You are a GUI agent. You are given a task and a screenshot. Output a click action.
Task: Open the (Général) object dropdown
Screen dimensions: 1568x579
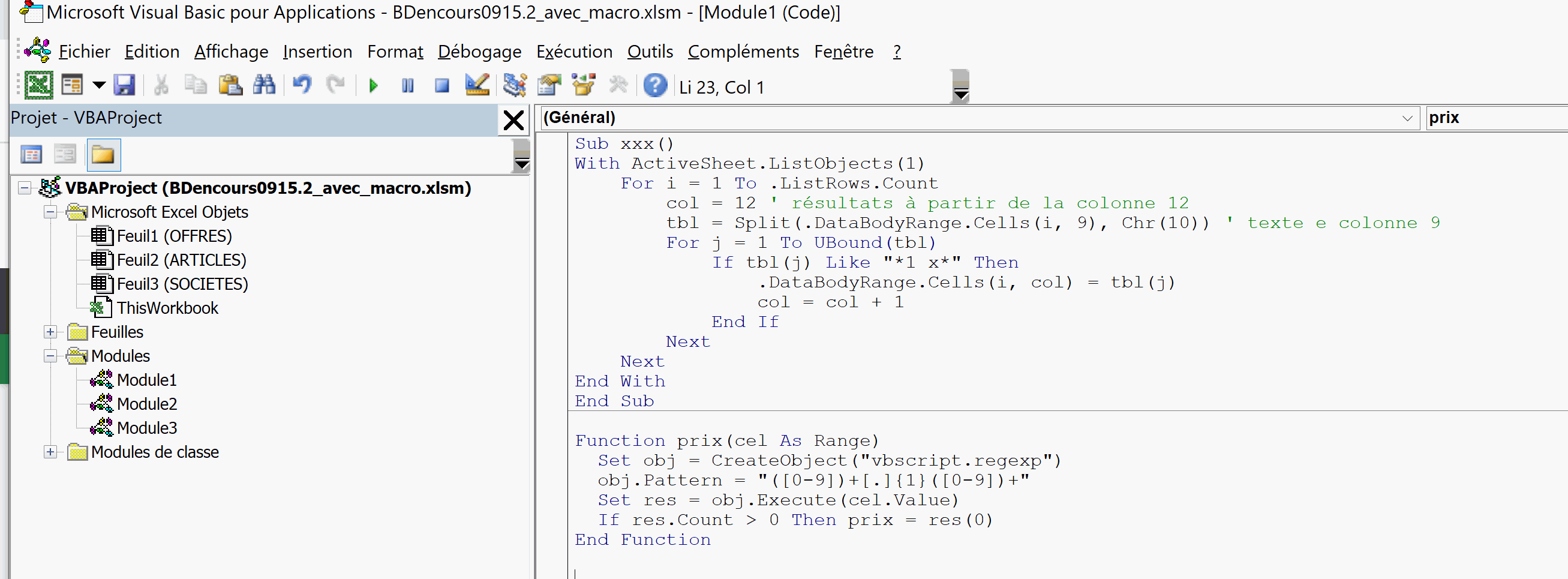[x=1407, y=118]
